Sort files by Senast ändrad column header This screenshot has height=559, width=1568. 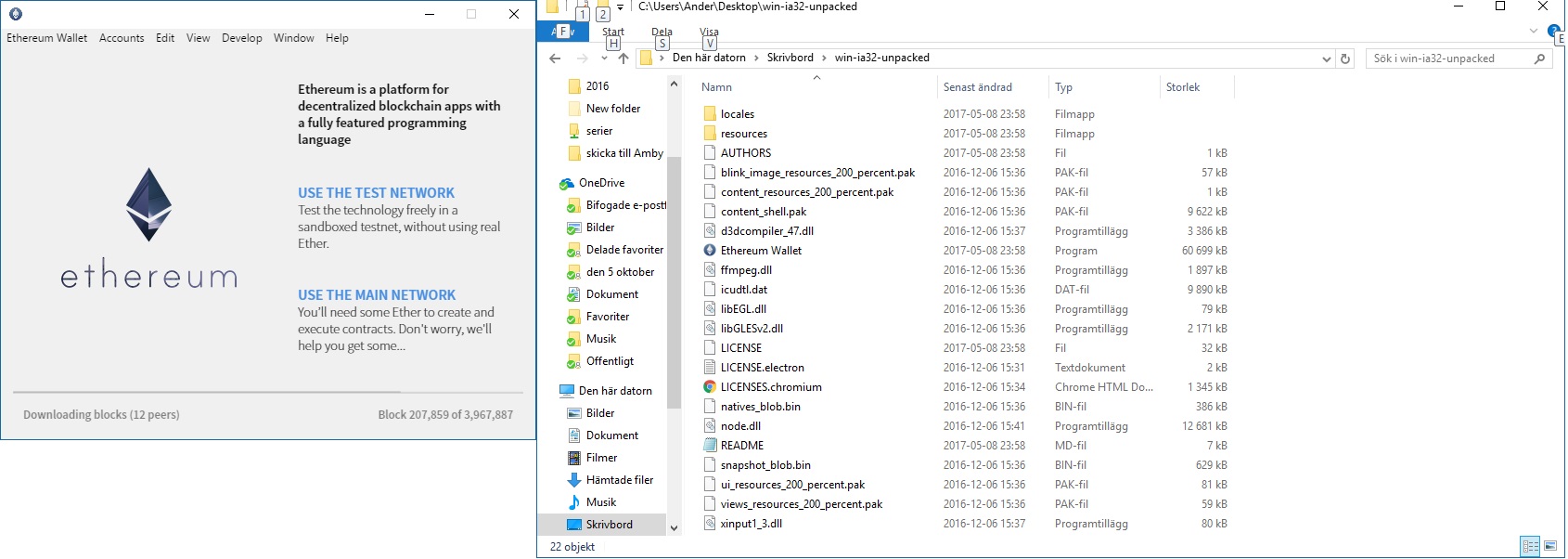tap(978, 87)
